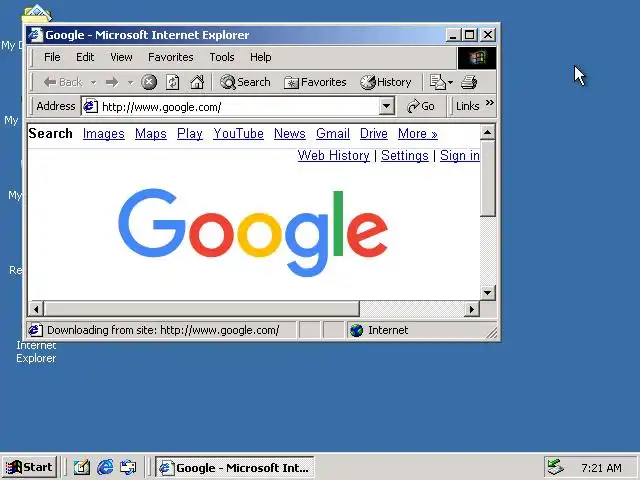Click the page icon in Address bar
The height and width of the screenshot is (480, 640).
[90, 107]
